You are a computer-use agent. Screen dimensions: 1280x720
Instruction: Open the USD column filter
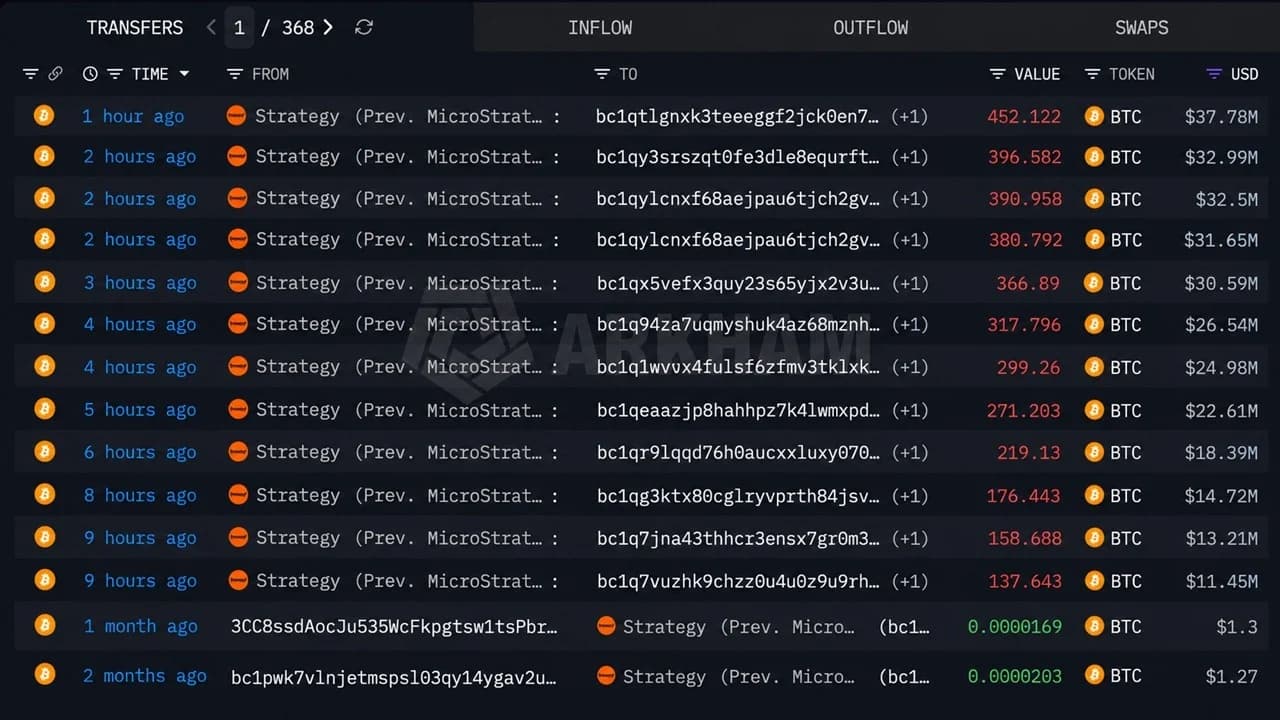coord(1214,74)
